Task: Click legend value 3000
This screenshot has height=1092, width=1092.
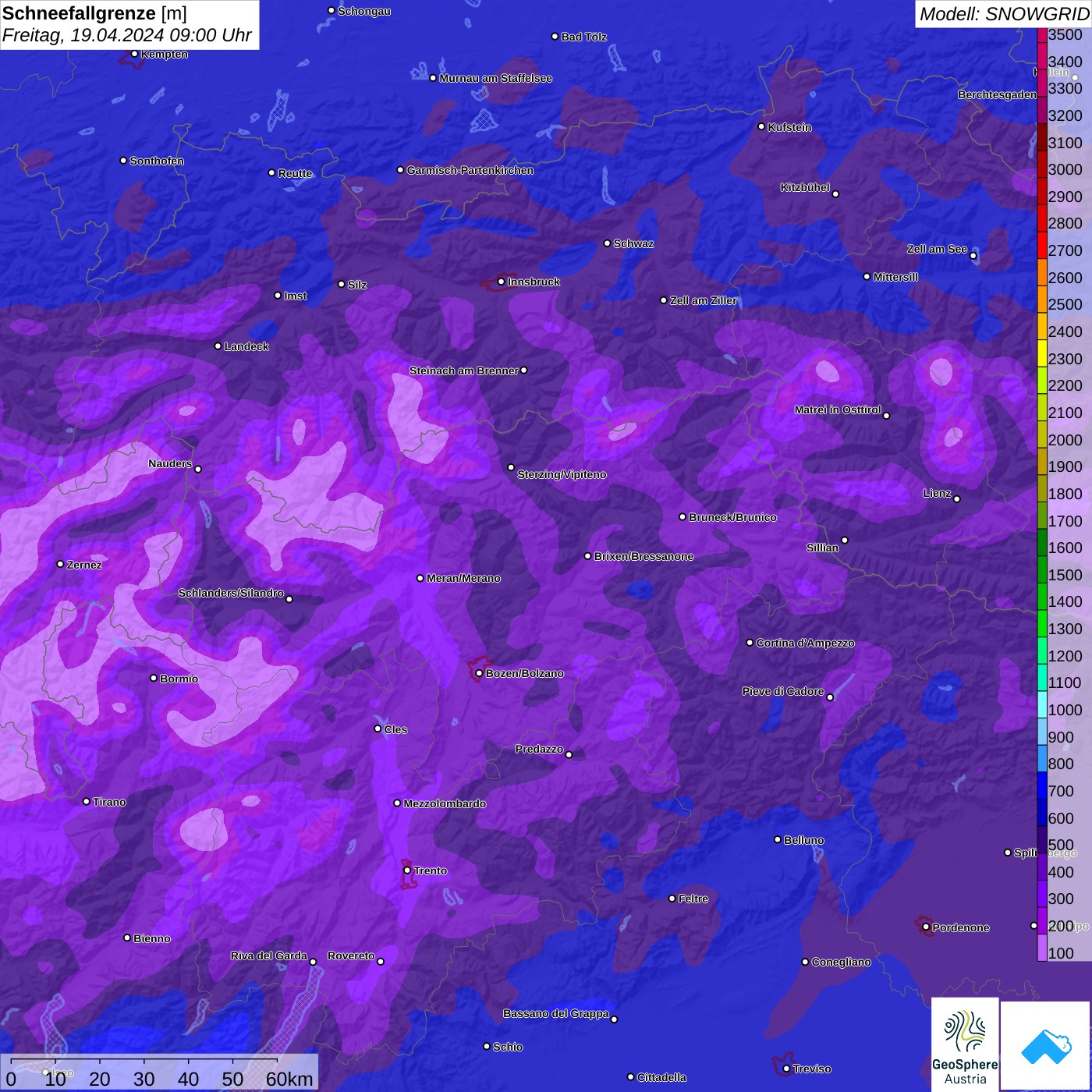Action: tap(1065, 169)
